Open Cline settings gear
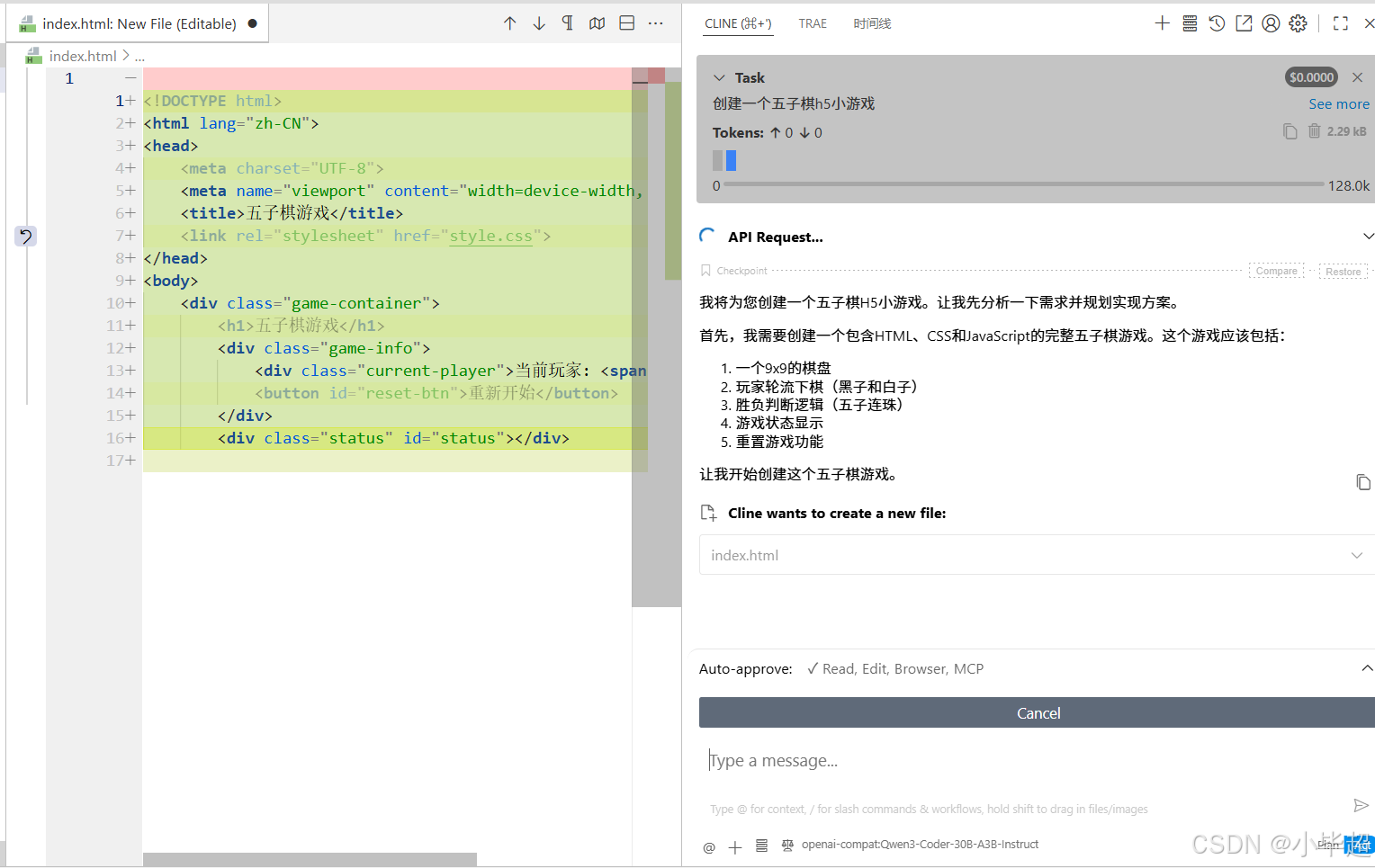Viewport: 1375px width, 868px height. tap(1297, 23)
